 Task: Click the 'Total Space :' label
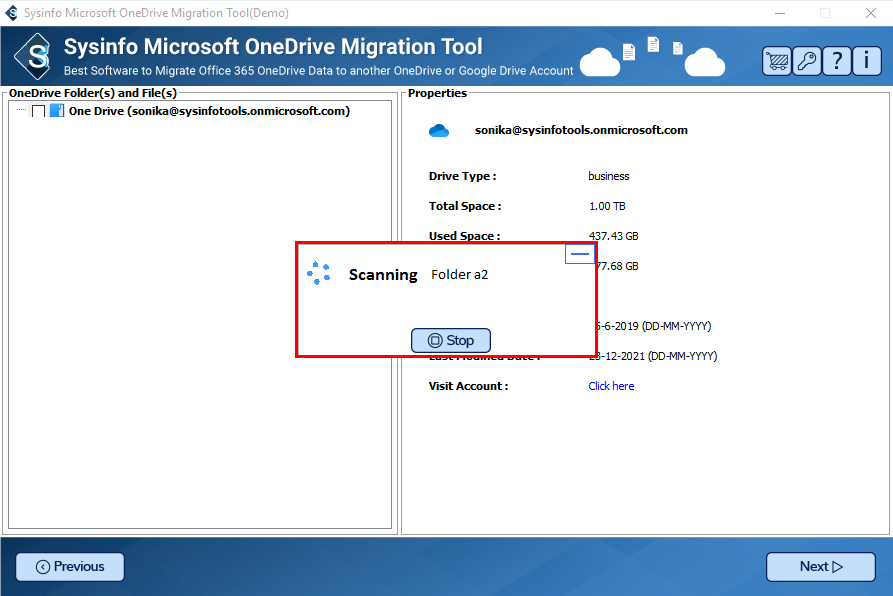[x=465, y=206]
